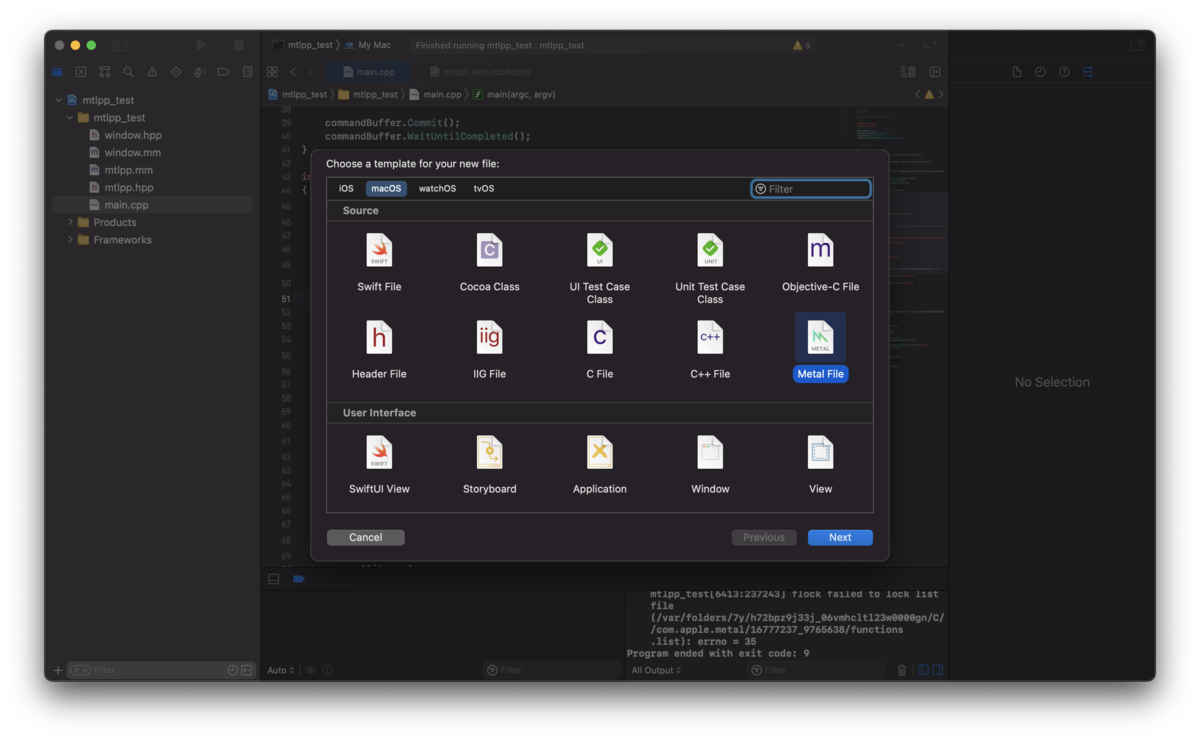The height and width of the screenshot is (740, 1200).
Task: Open the Breakpoint navigator
Action: 223,72
